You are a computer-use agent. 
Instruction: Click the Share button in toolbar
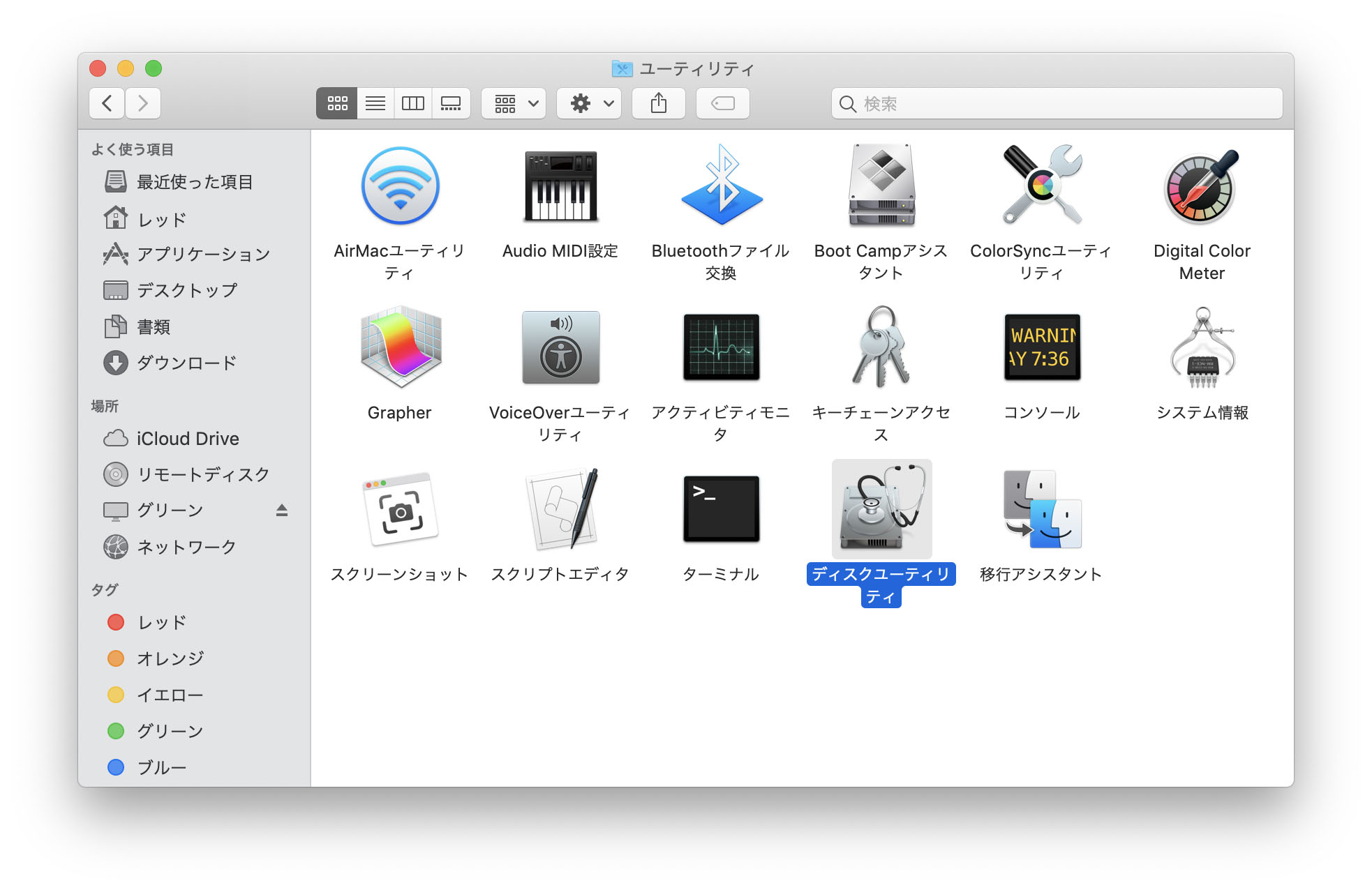[659, 103]
